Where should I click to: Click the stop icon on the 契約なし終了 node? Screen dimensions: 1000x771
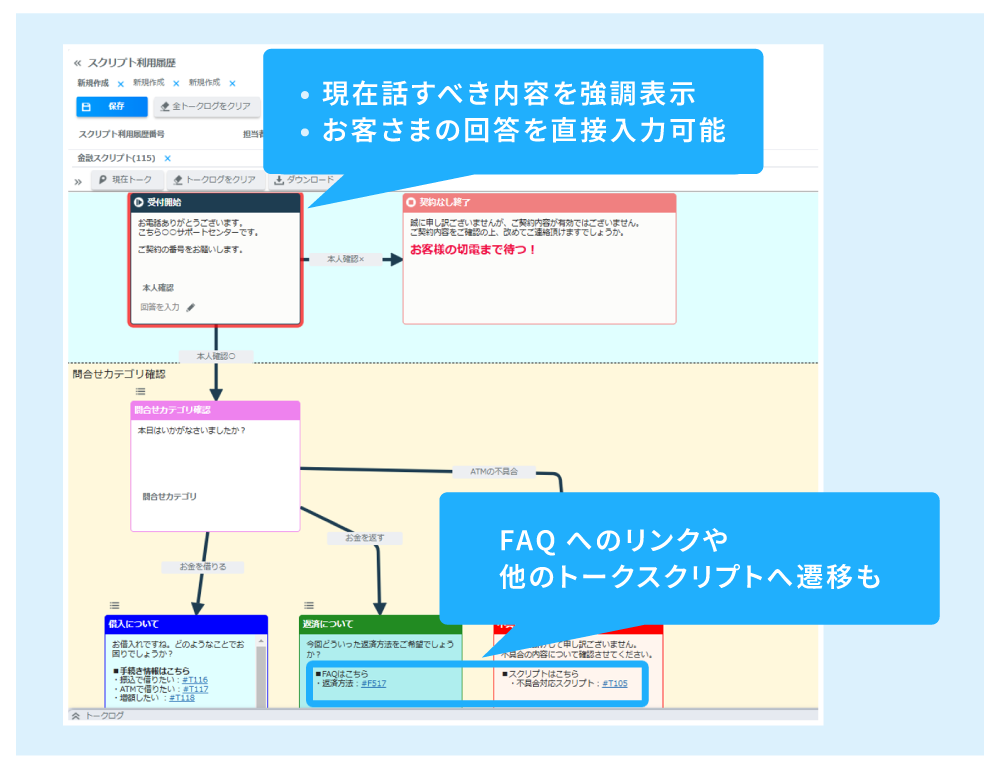pos(411,201)
